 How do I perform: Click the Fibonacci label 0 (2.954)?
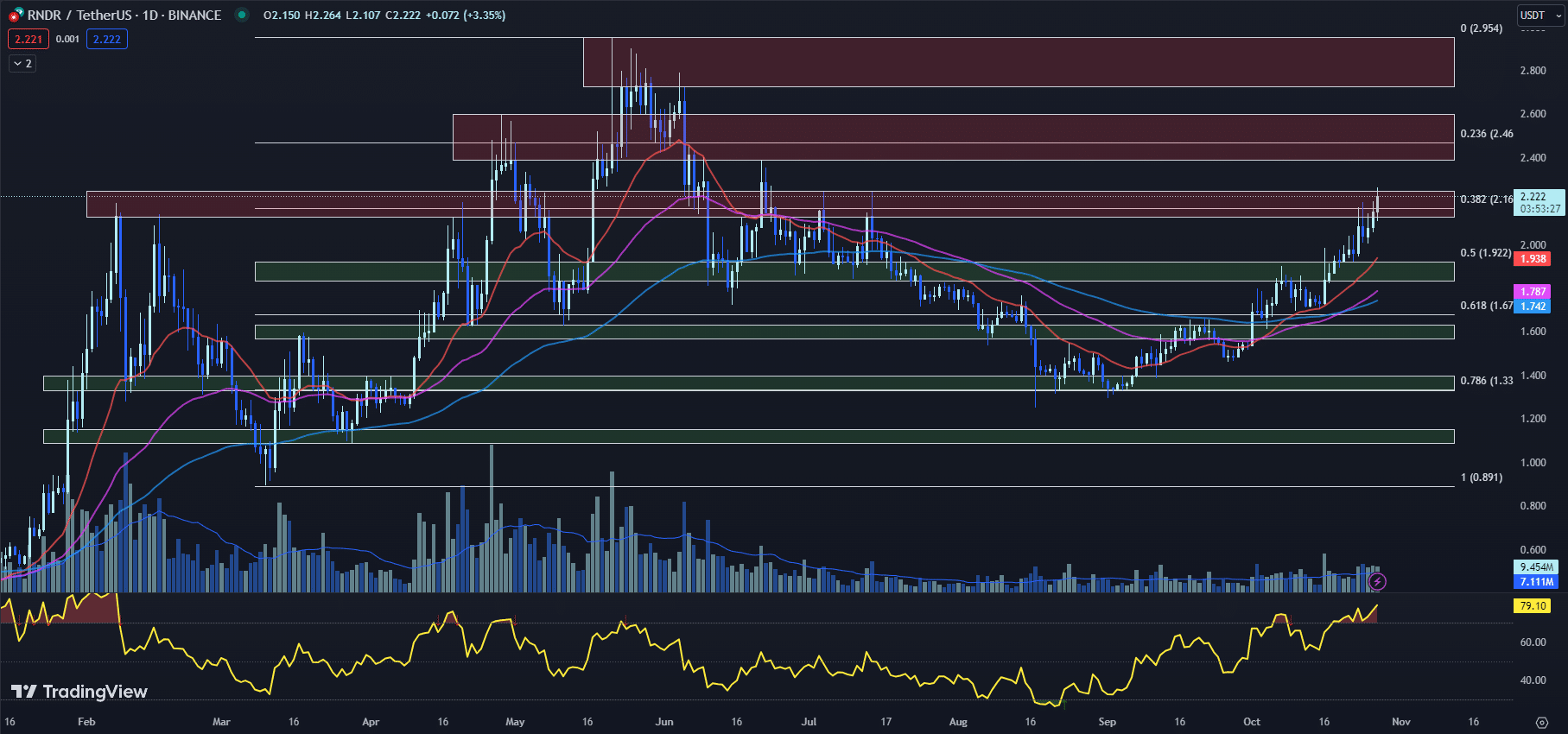[x=1481, y=28]
